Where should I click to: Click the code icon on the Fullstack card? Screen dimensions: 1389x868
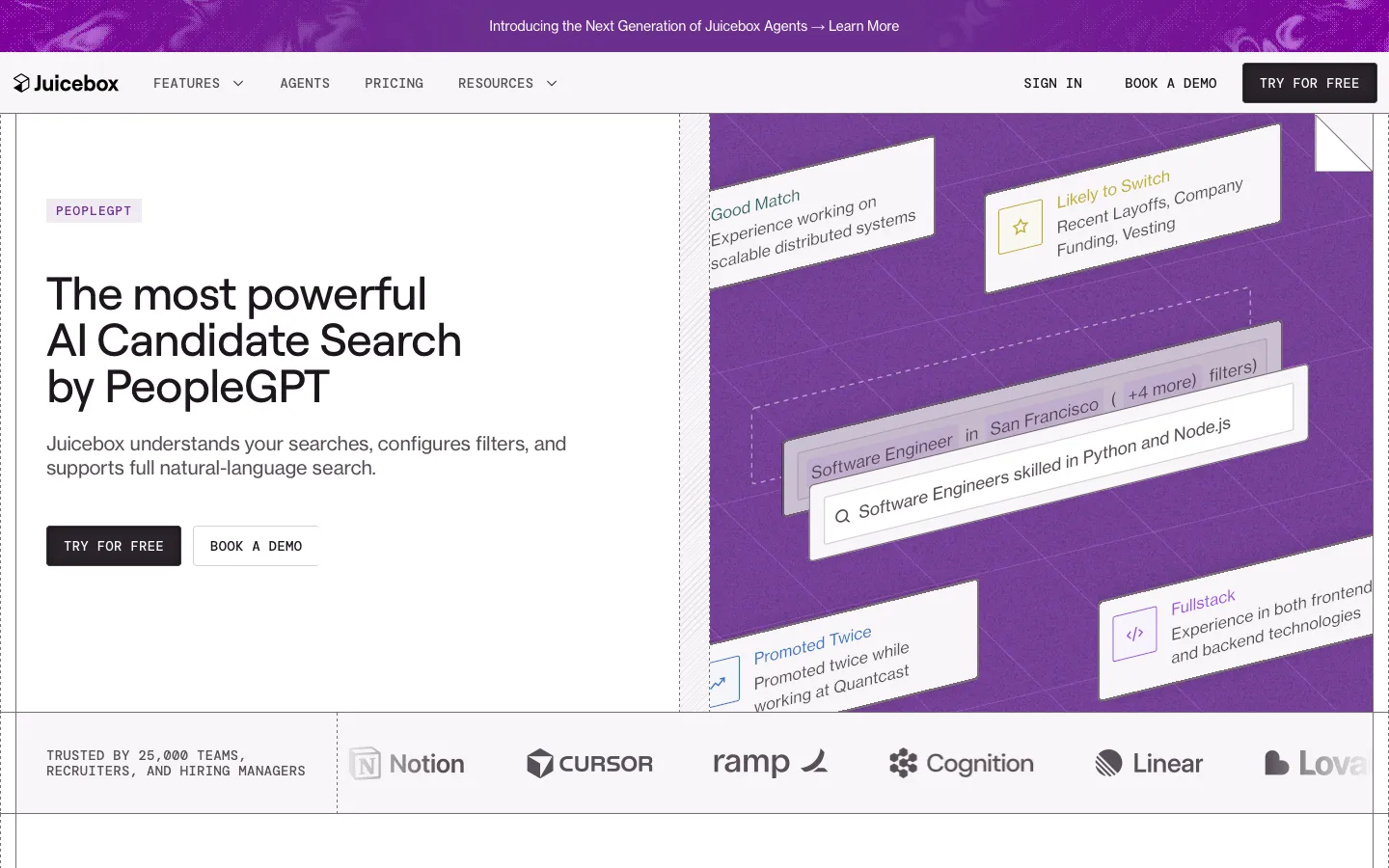point(1134,634)
